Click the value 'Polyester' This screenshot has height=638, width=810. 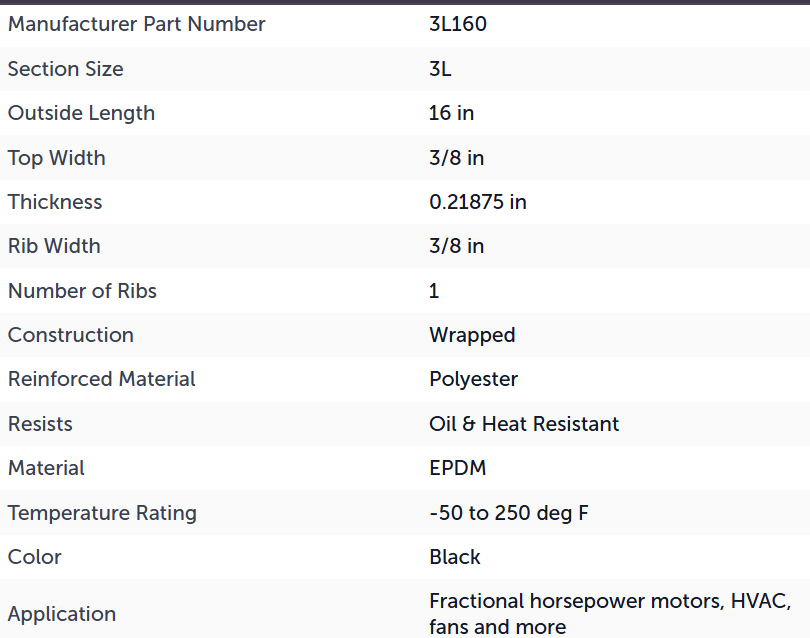[473, 380]
